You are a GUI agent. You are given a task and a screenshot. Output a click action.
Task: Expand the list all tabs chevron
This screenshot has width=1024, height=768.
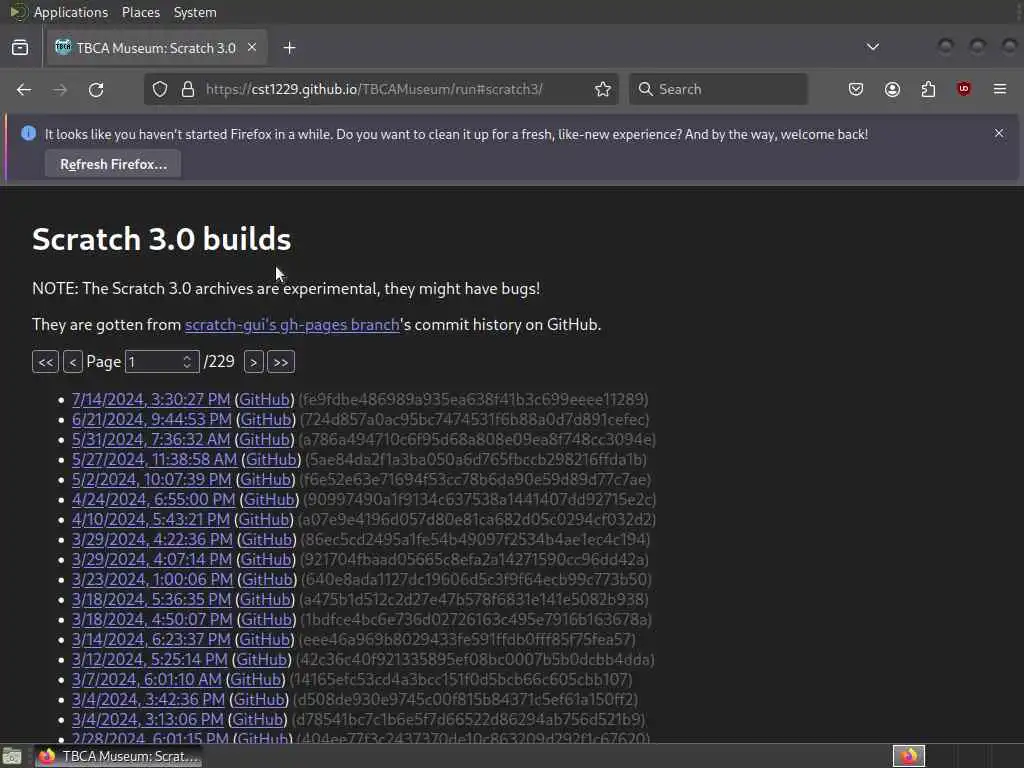[872, 47]
